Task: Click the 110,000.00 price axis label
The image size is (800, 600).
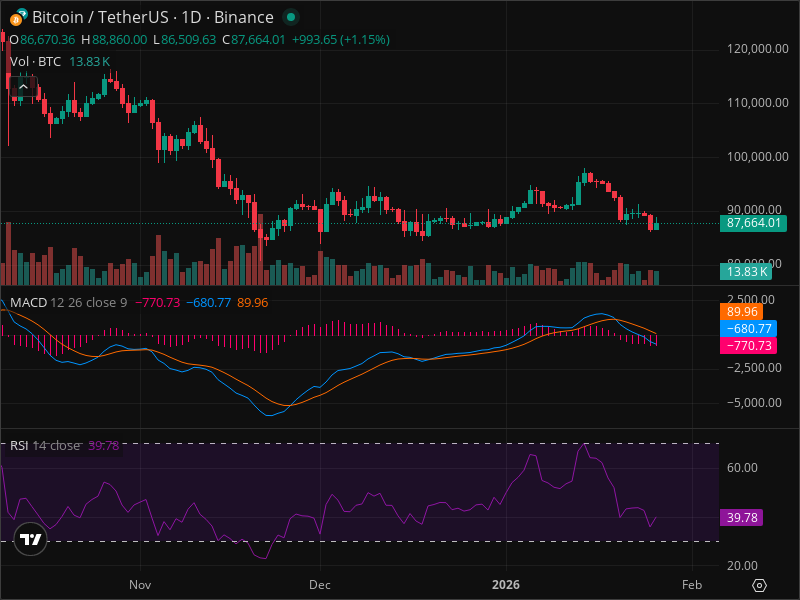Action: (x=758, y=103)
